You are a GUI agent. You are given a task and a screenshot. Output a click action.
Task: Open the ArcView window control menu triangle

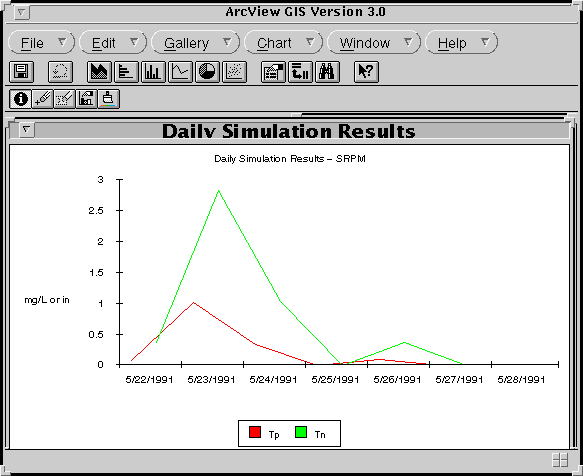22,12
